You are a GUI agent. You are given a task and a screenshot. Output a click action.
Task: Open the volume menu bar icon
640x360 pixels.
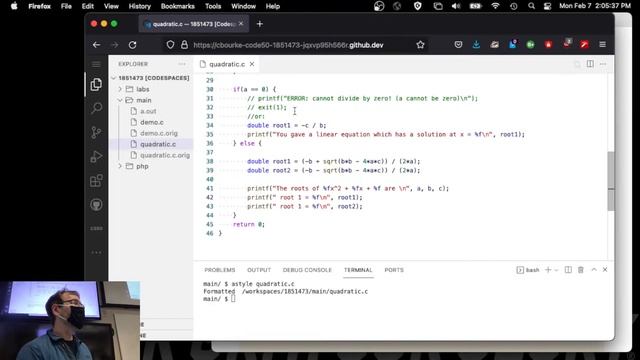(456, 6)
